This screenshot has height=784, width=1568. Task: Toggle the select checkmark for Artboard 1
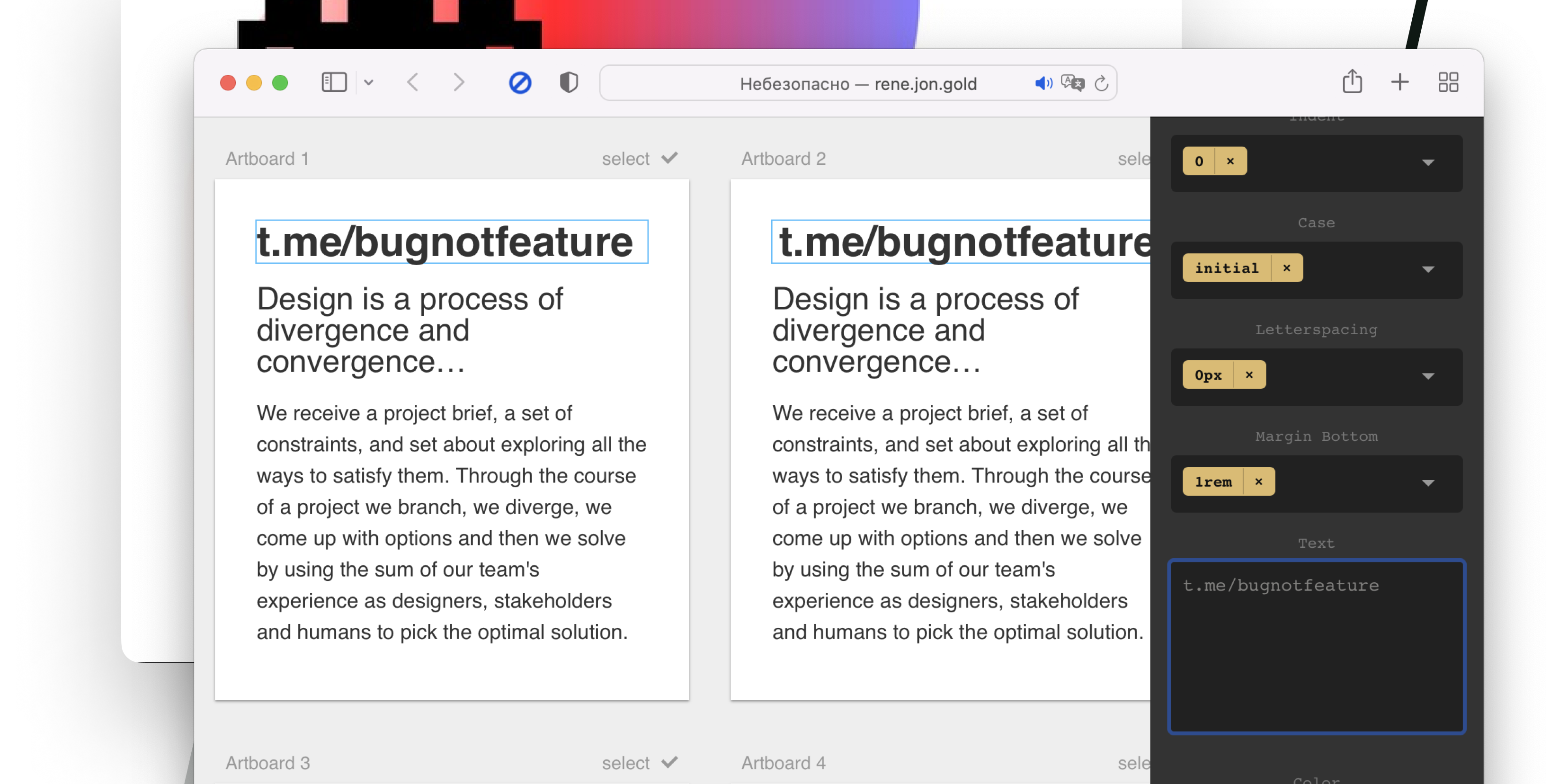pos(669,158)
